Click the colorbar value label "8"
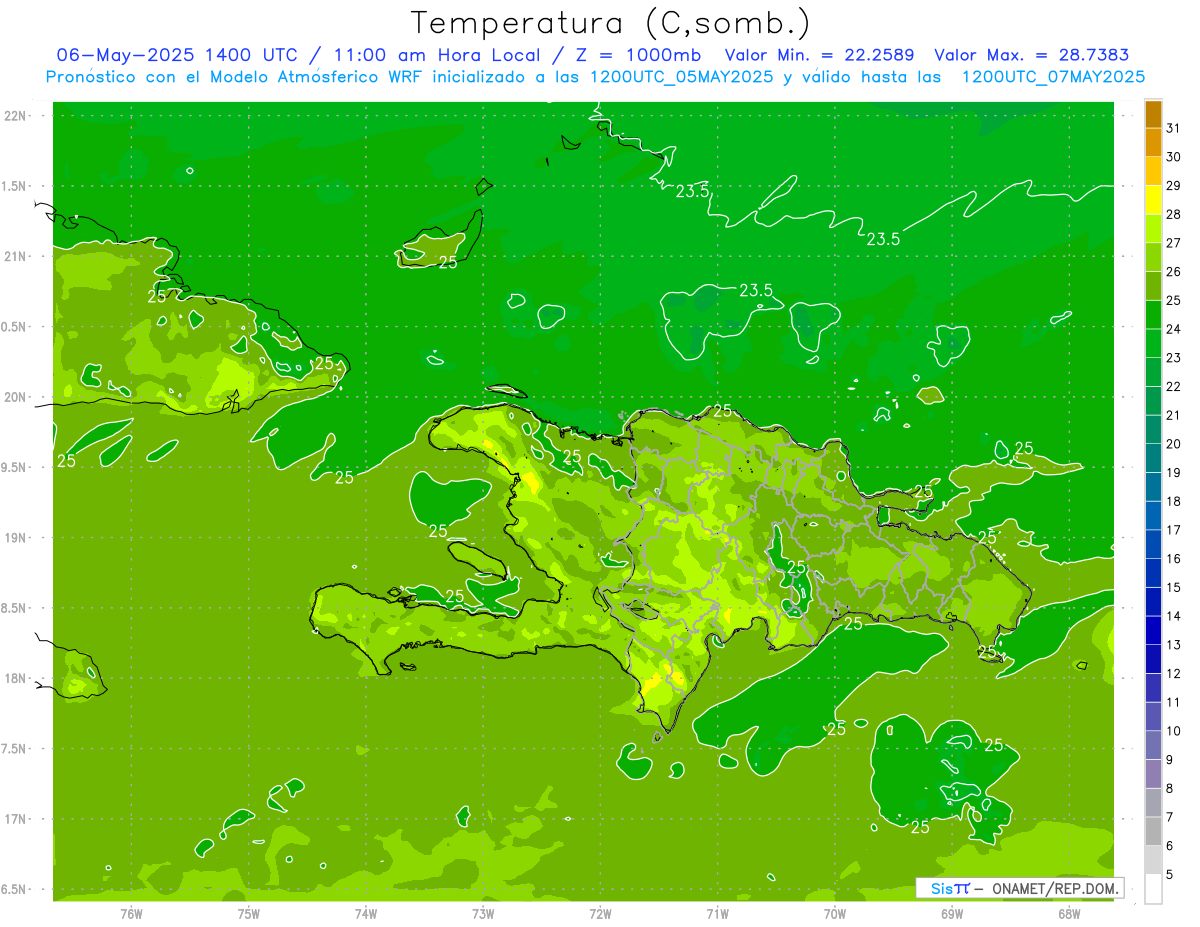Viewport: 1200px width, 927px height. point(1170,789)
